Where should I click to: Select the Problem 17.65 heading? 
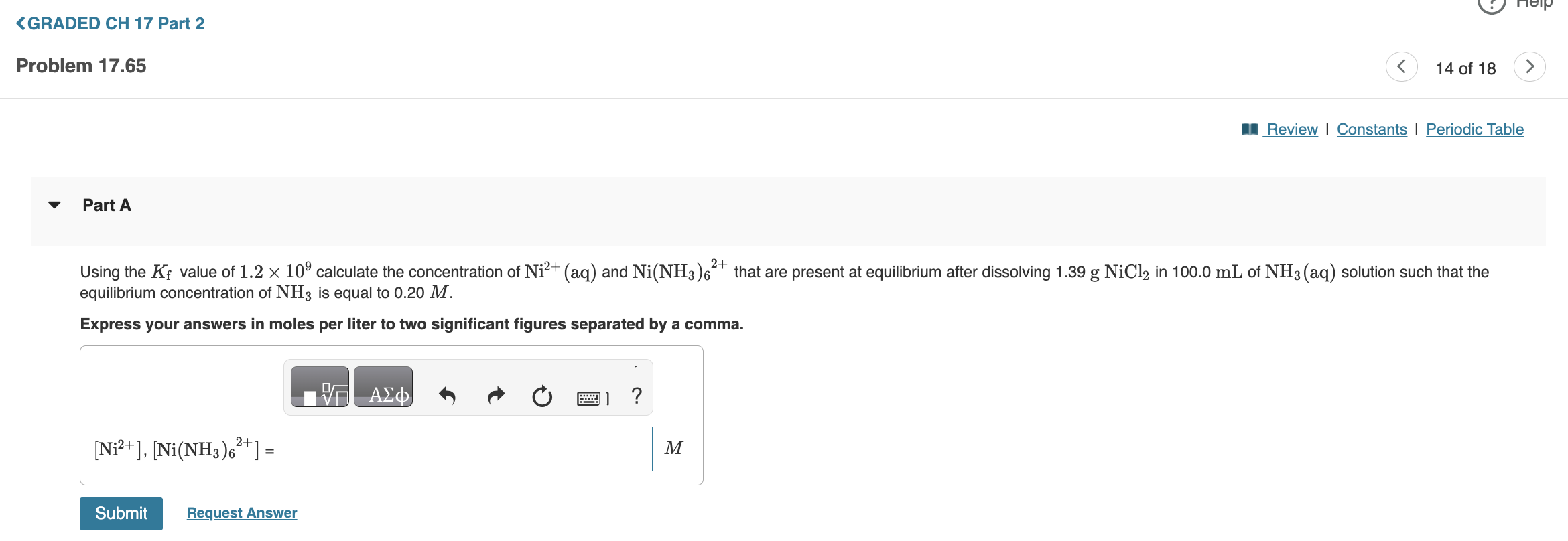tap(81, 65)
